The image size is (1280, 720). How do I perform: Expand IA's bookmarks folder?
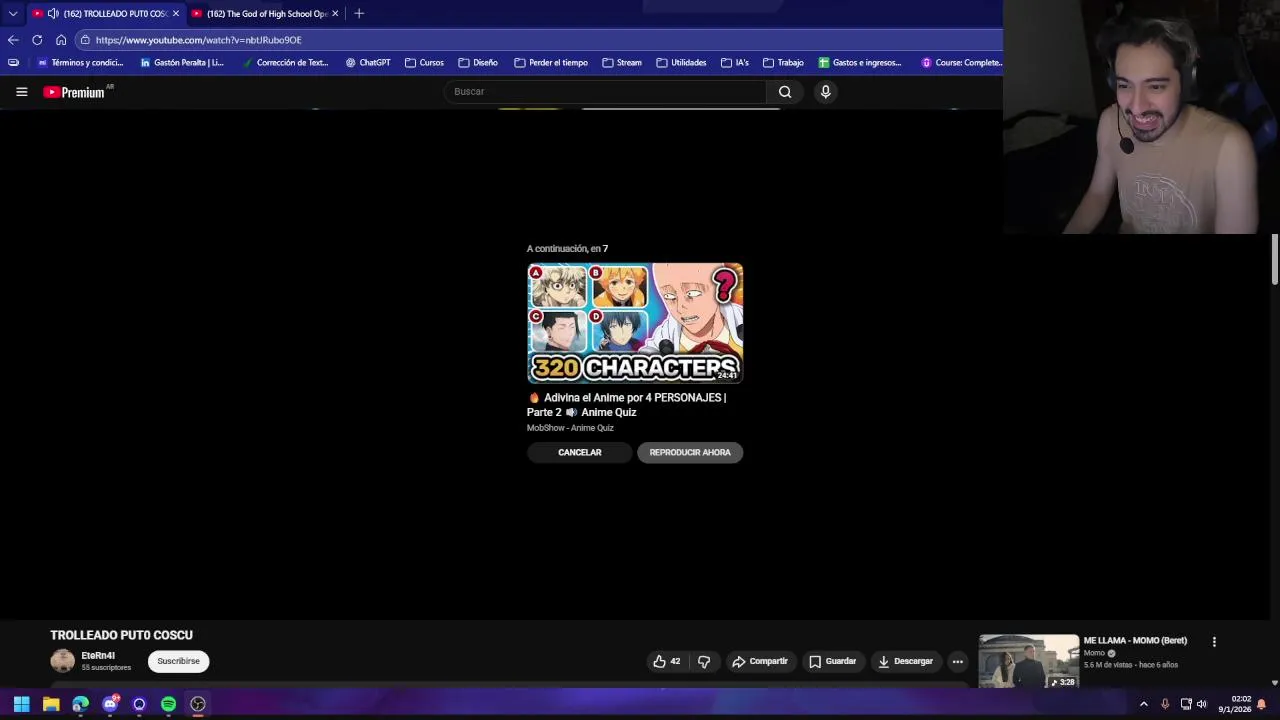tap(735, 62)
